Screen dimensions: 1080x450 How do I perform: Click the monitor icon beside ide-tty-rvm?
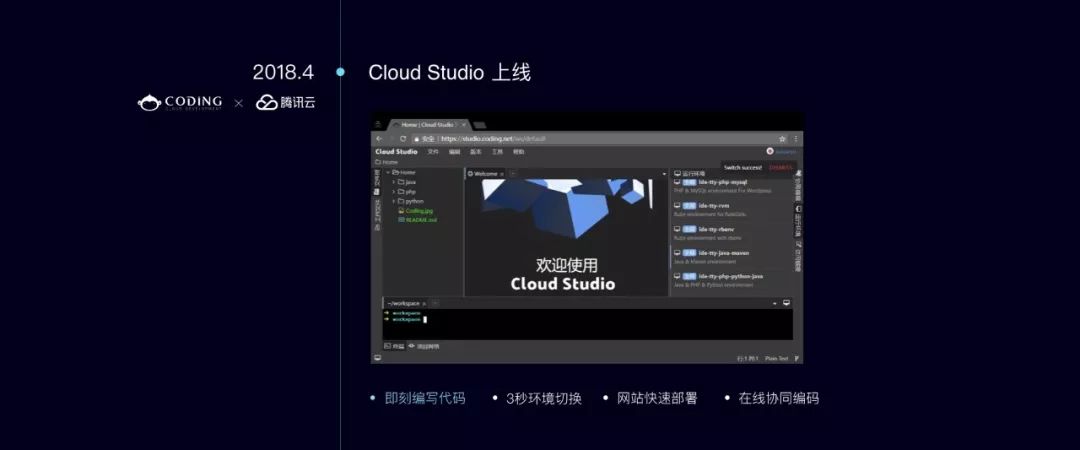(x=677, y=205)
